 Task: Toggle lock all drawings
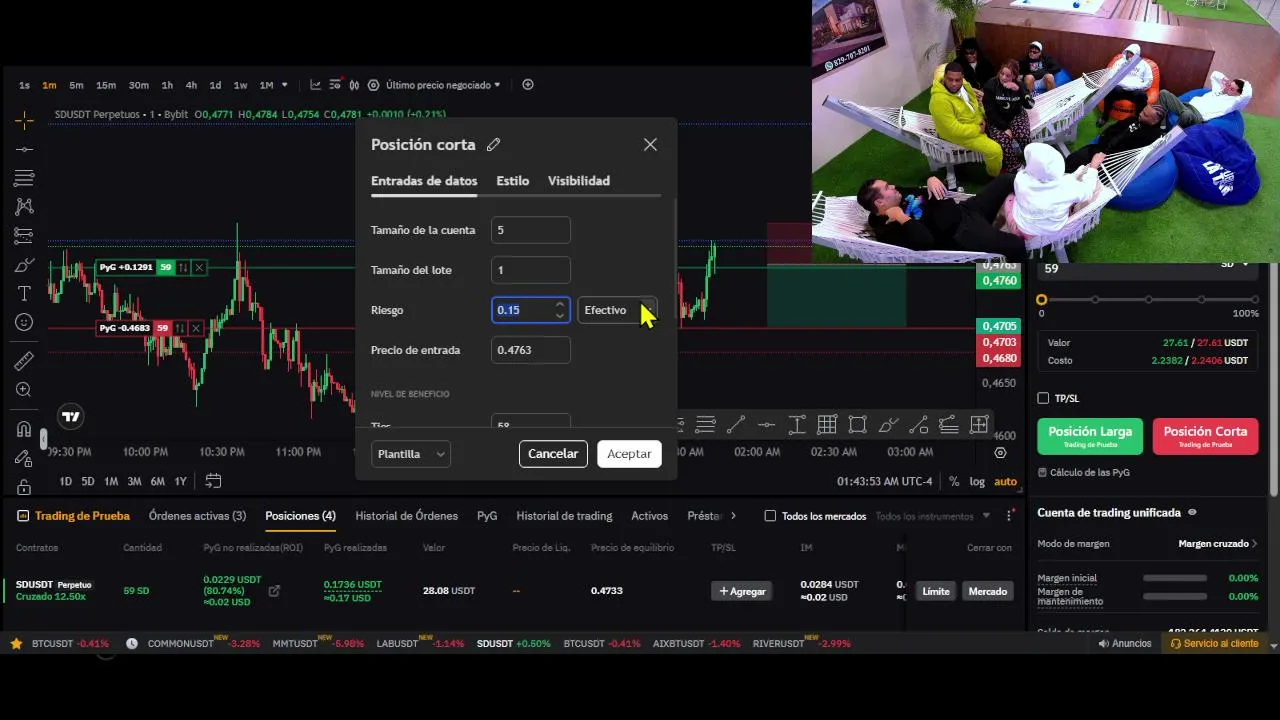24,487
